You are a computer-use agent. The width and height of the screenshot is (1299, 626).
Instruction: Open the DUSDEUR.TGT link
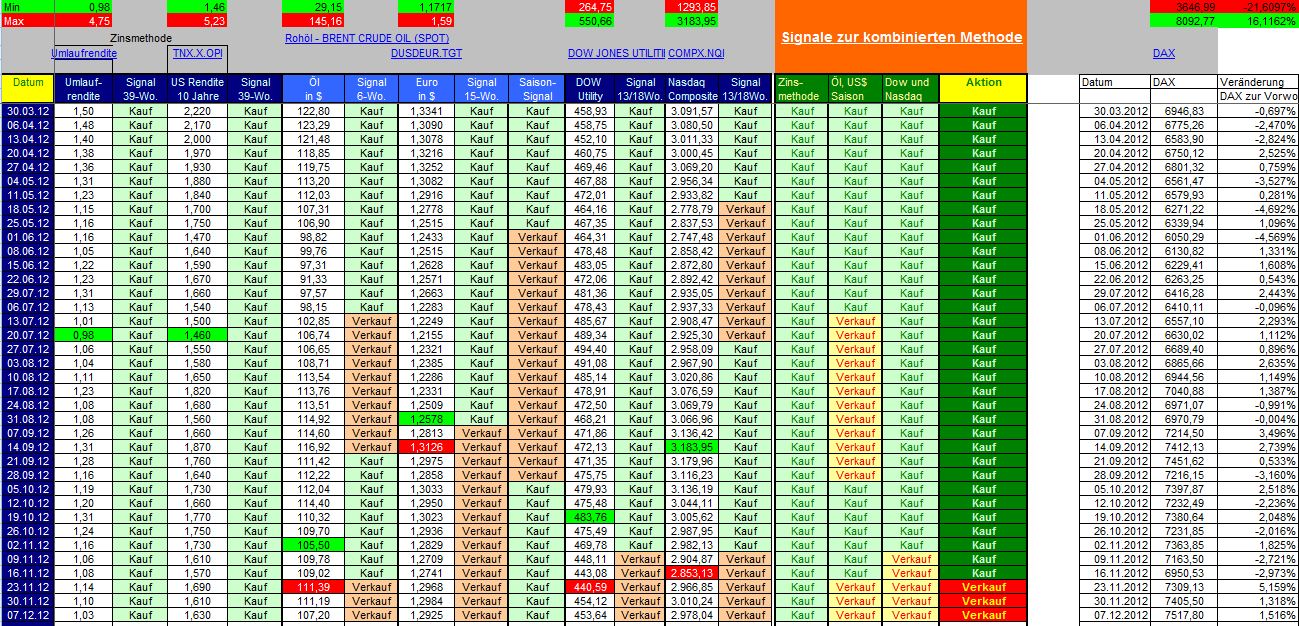point(427,52)
